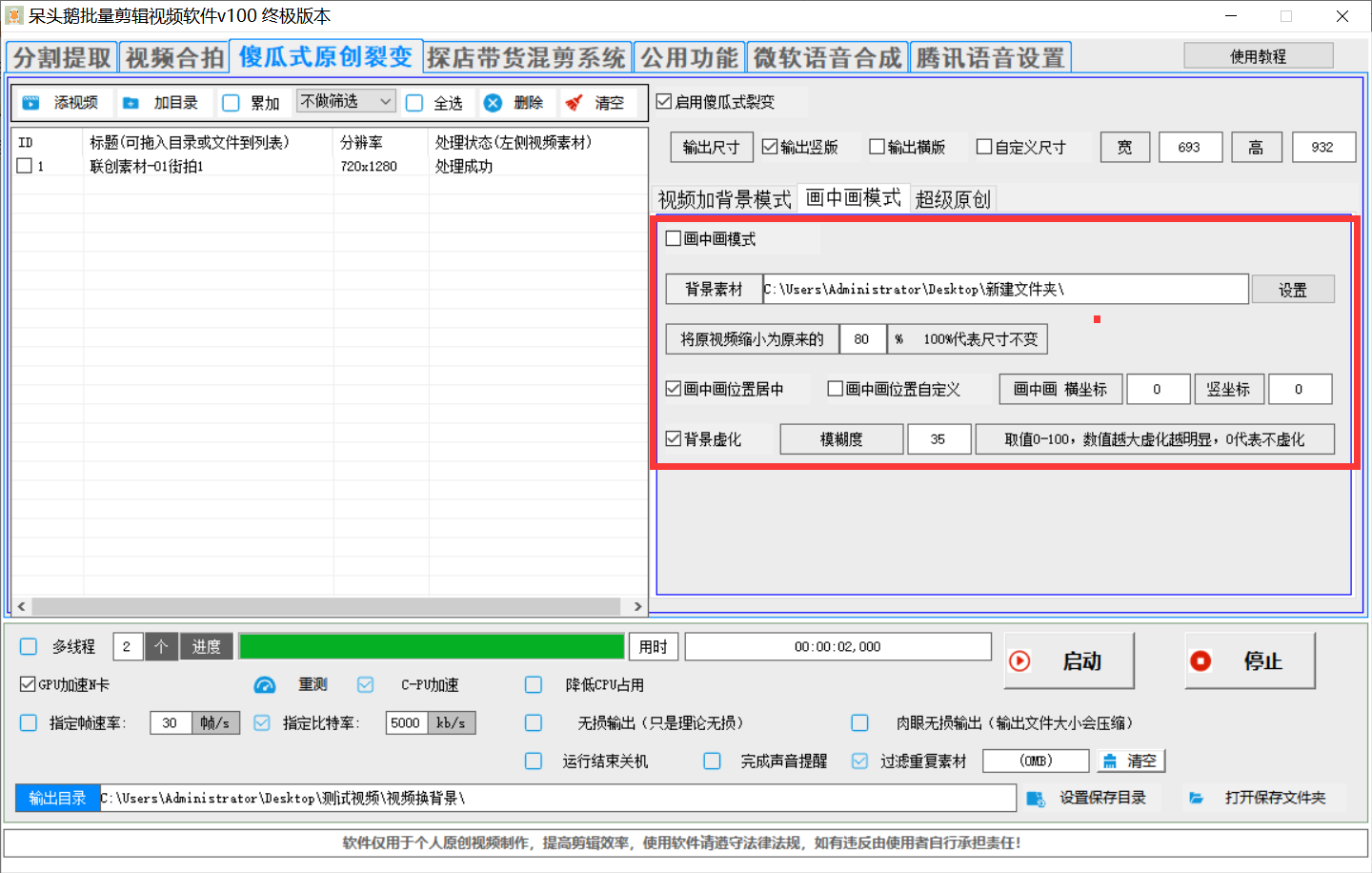
Task: Click the 加目录 add folder icon
Action: coord(131,103)
